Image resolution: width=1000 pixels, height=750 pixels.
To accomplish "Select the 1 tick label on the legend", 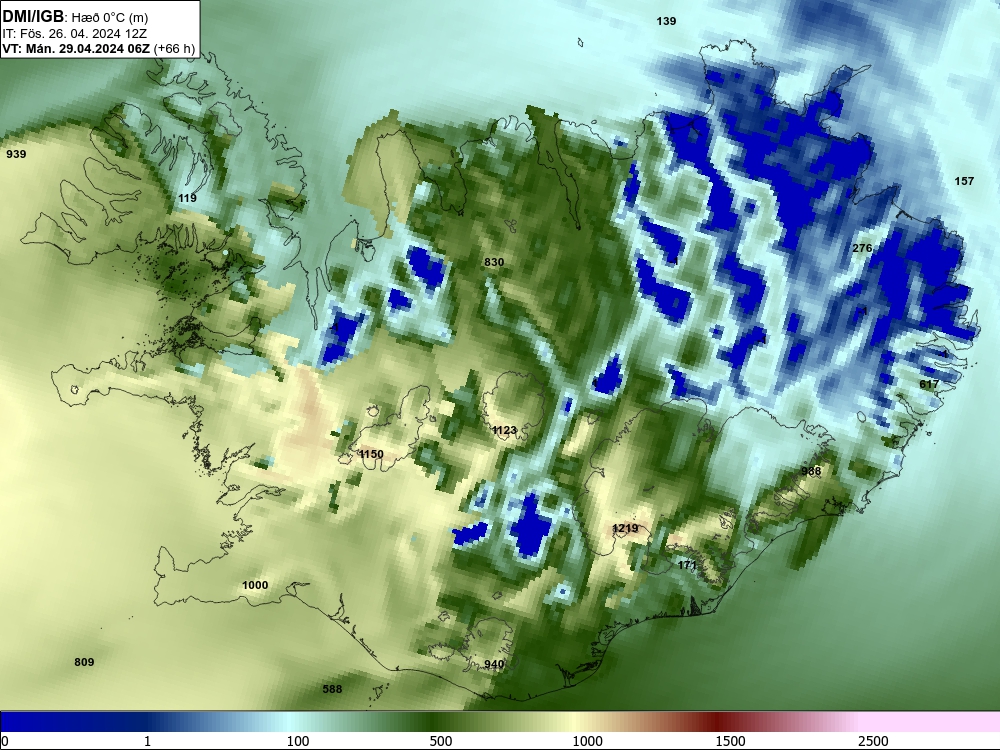I will coord(147,741).
